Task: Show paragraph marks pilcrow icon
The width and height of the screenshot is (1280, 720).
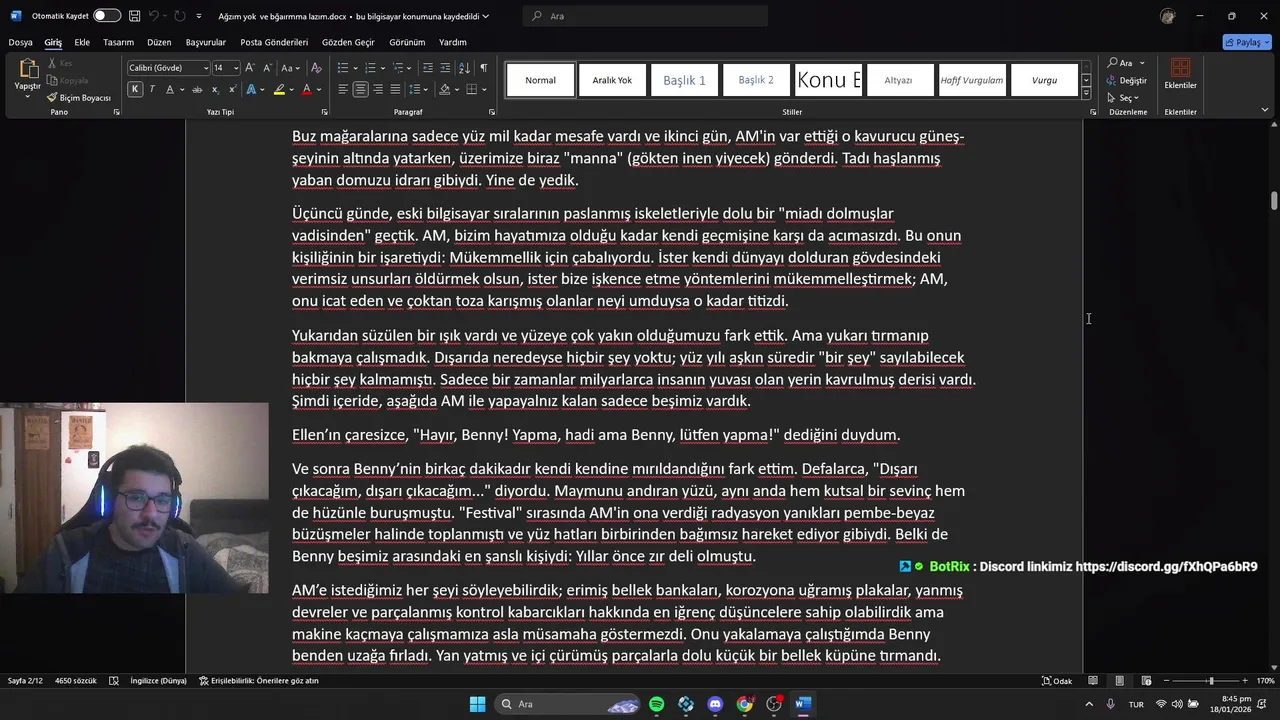Action: tap(483, 68)
